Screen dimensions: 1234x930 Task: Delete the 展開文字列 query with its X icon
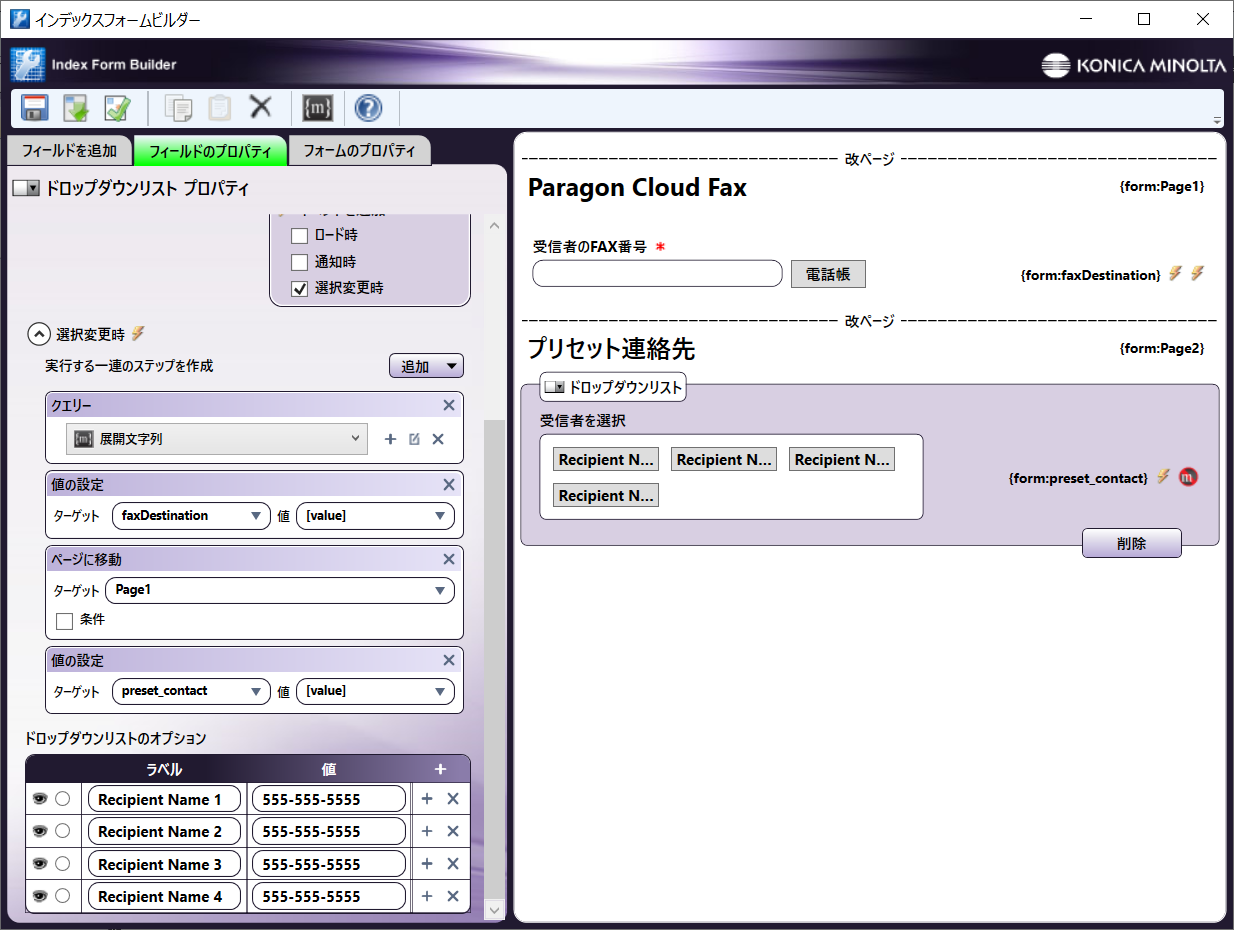coord(438,439)
